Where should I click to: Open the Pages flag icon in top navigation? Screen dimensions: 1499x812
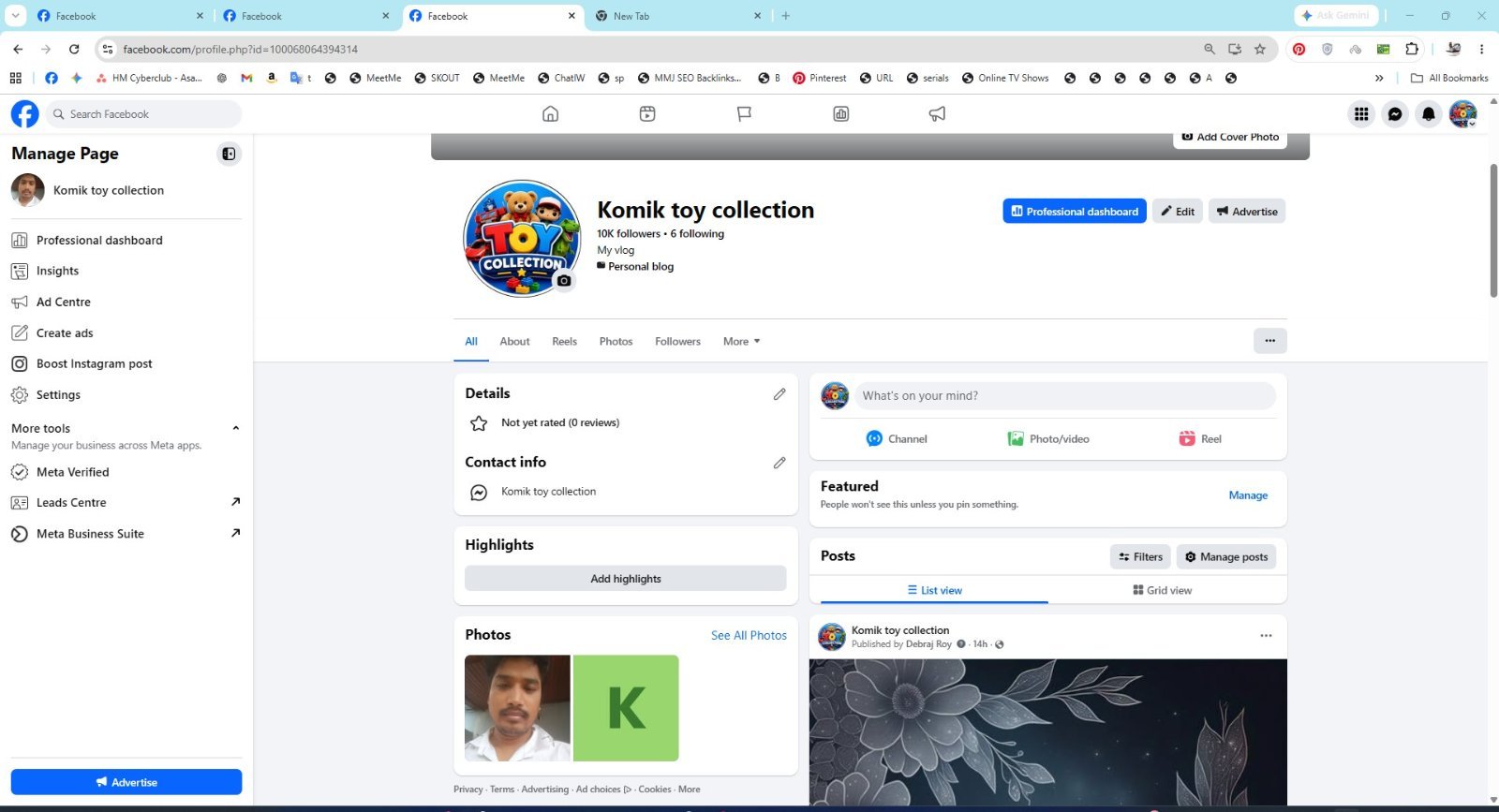coord(744,114)
